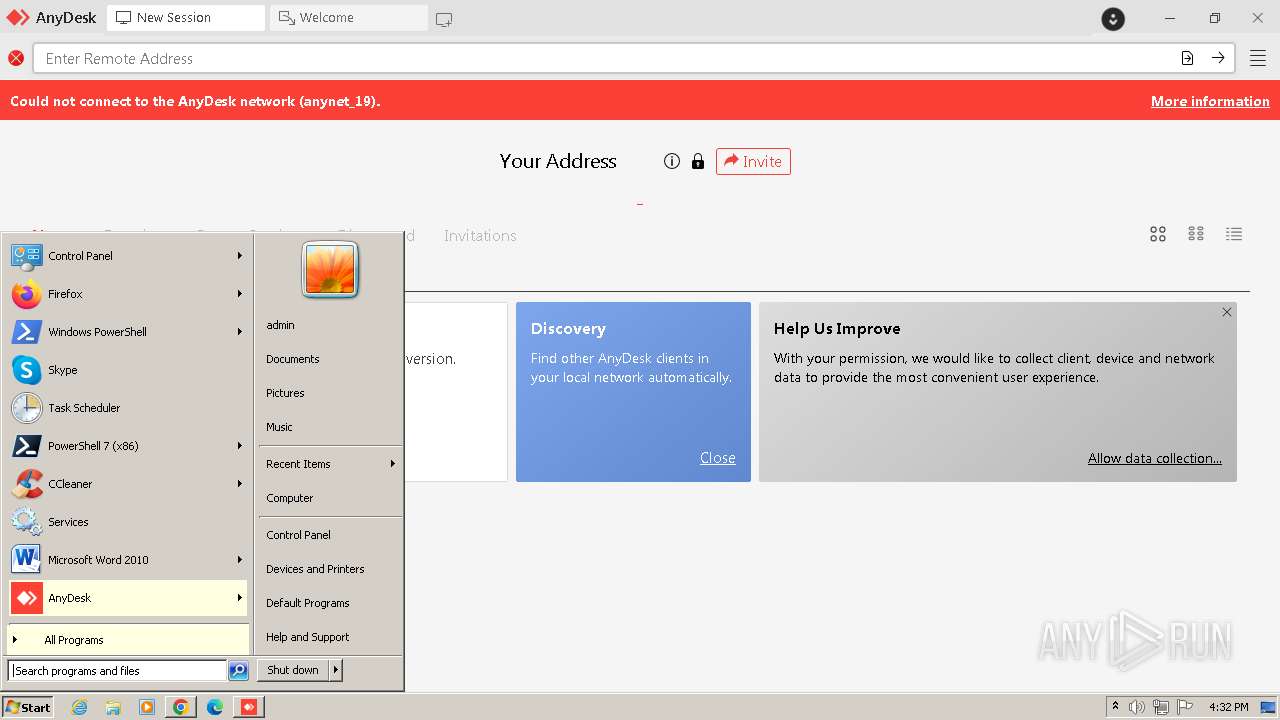This screenshot has width=1280, height=720.
Task: Open Services from start menu
Action: point(128,522)
